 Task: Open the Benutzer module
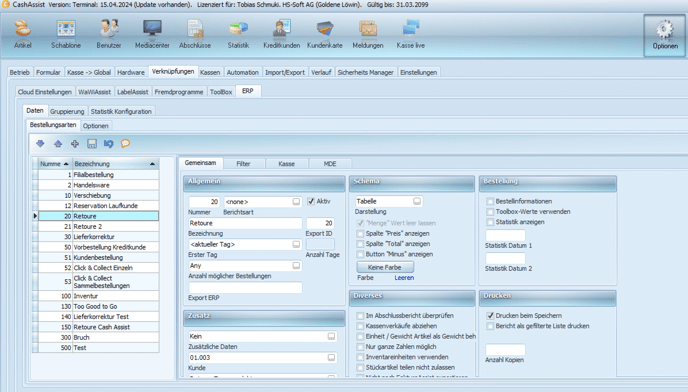[x=109, y=34]
